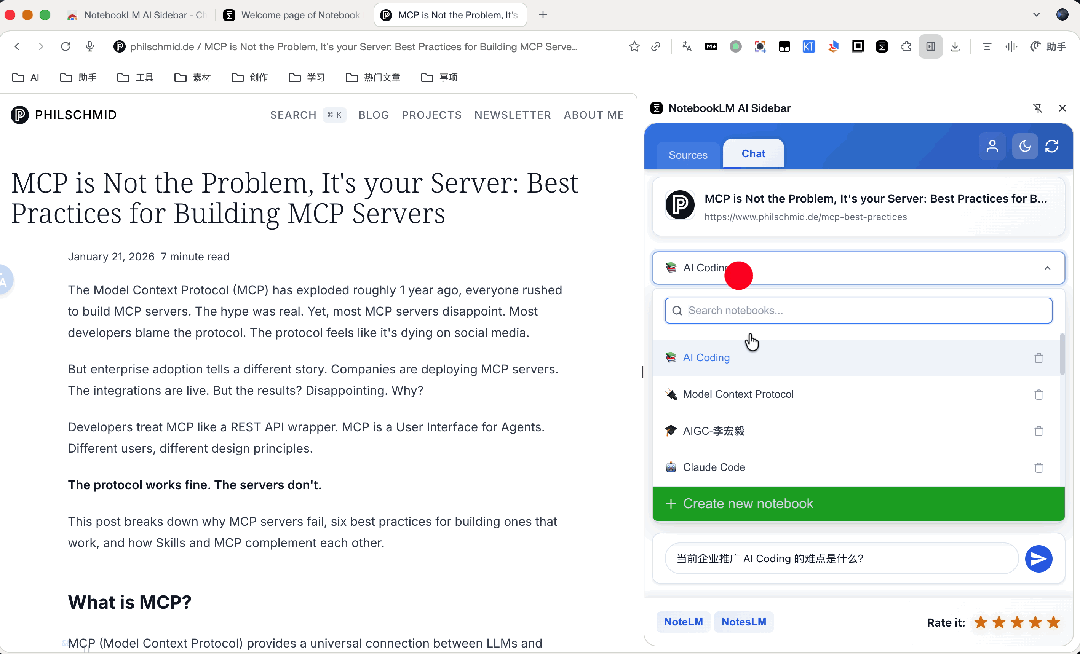Open the 热门文章 bookmarks folder
This screenshot has width=1080, height=654.
tap(373, 77)
